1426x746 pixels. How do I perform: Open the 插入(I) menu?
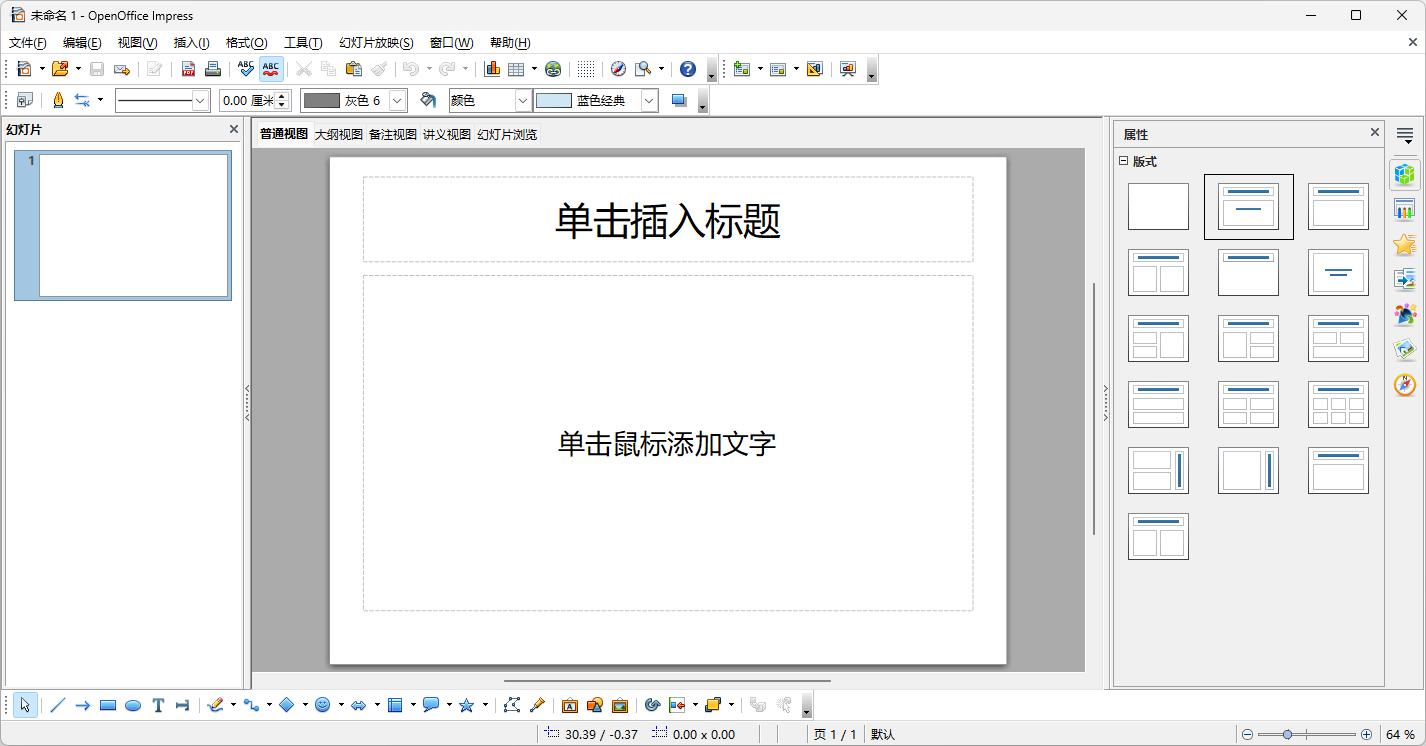(x=192, y=43)
